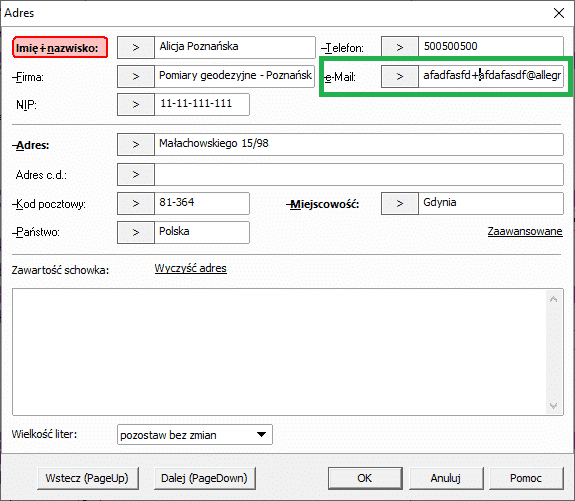Screen dimensions: 575x501
Task: Click the arrow button beside Miejscowość field
Action: pyautogui.click(x=400, y=204)
